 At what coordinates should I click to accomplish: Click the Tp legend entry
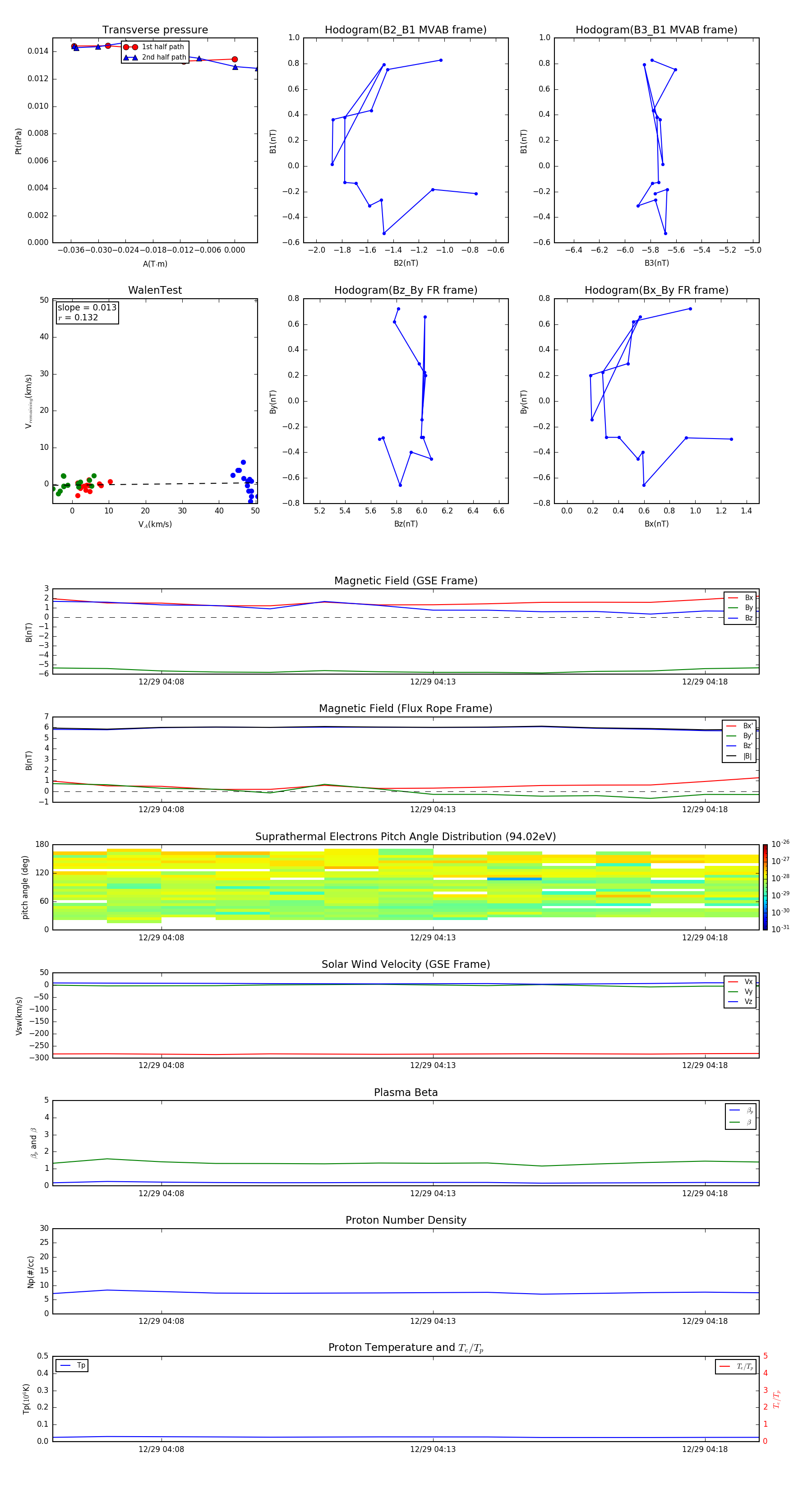(x=72, y=1366)
